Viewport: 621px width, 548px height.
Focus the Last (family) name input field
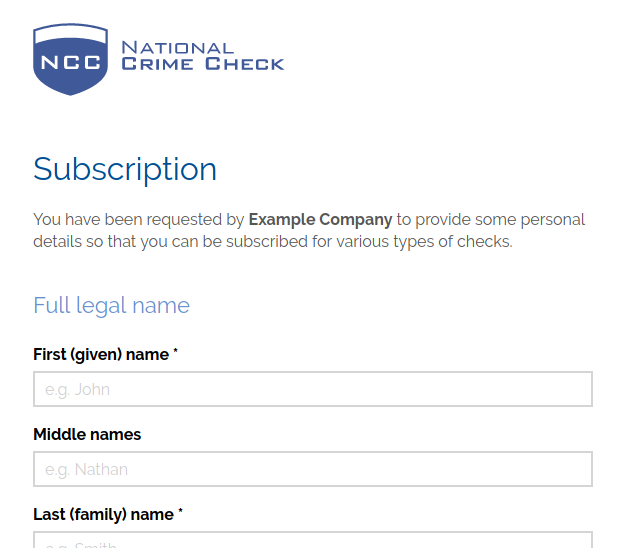click(313, 540)
